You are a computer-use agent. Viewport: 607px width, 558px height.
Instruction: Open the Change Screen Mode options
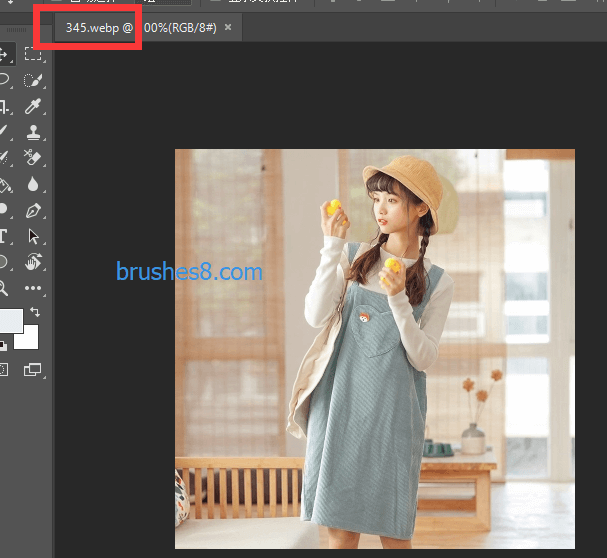click(x=33, y=370)
